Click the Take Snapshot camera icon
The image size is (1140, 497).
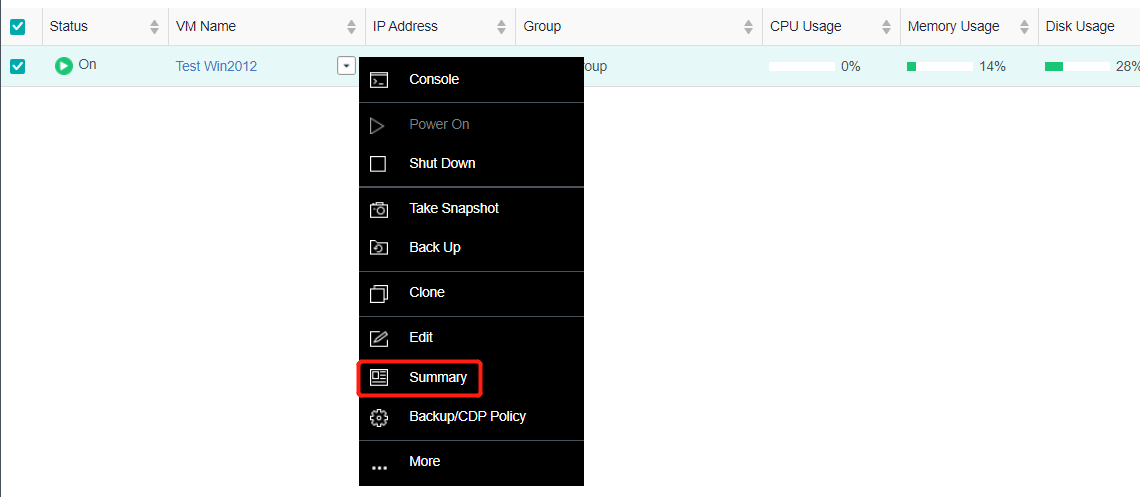pyautogui.click(x=379, y=209)
